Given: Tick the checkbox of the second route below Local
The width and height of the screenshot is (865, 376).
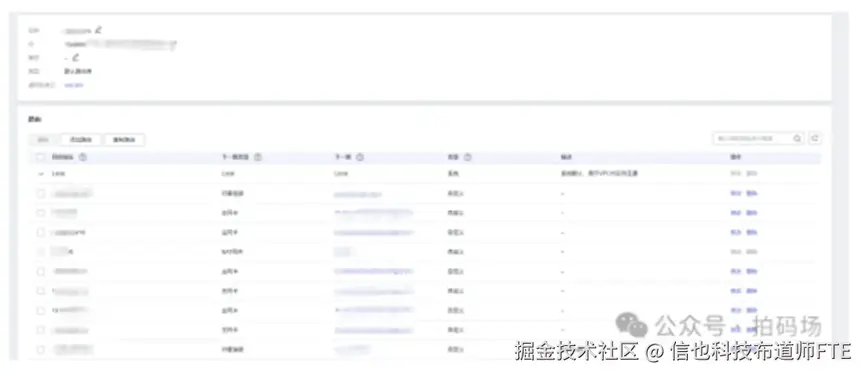Looking at the screenshot, I should [40, 213].
